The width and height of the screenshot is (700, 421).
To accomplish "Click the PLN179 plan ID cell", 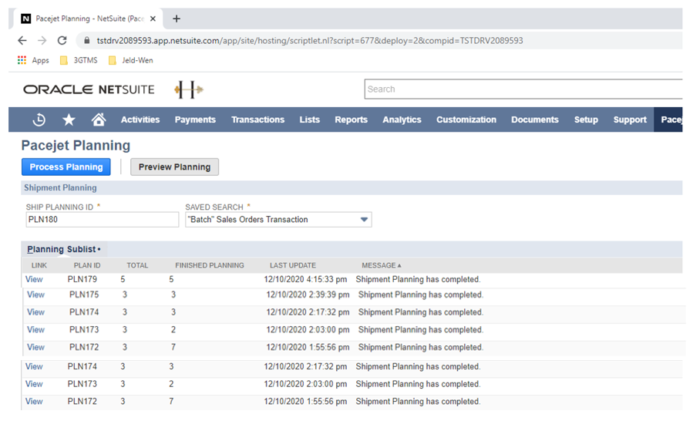I will 82,279.
